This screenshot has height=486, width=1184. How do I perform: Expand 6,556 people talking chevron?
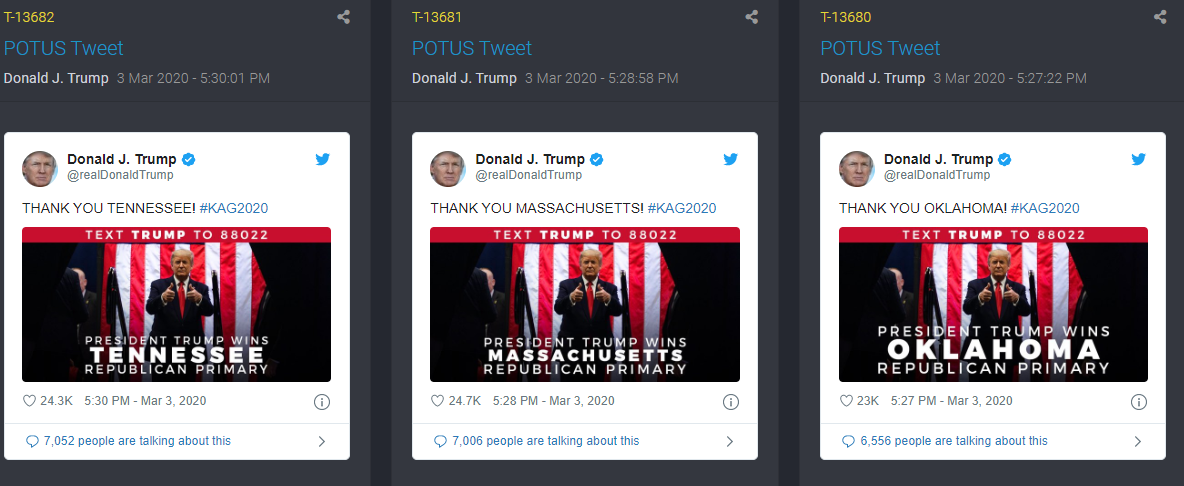pos(1138,441)
